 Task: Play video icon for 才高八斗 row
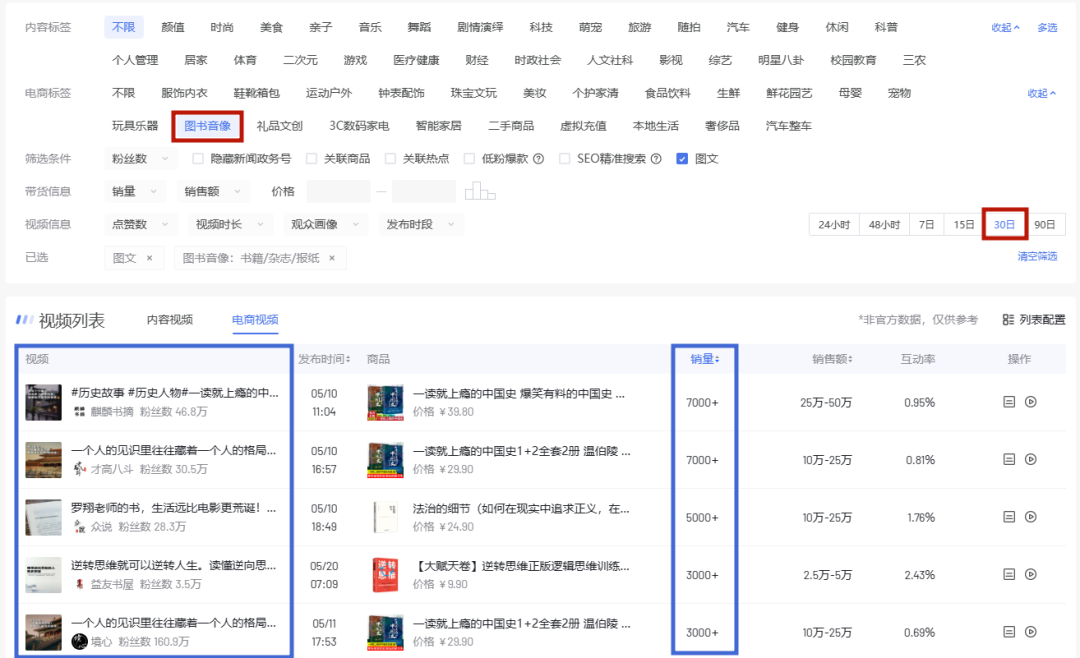click(x=1031, y=459)
